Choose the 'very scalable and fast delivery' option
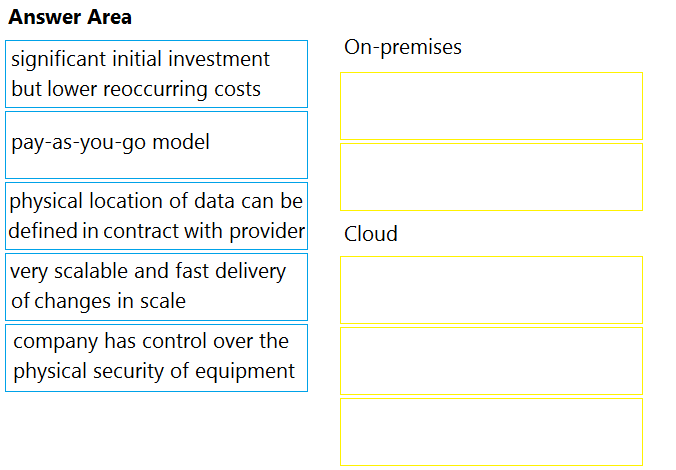 tap(156, 287)
